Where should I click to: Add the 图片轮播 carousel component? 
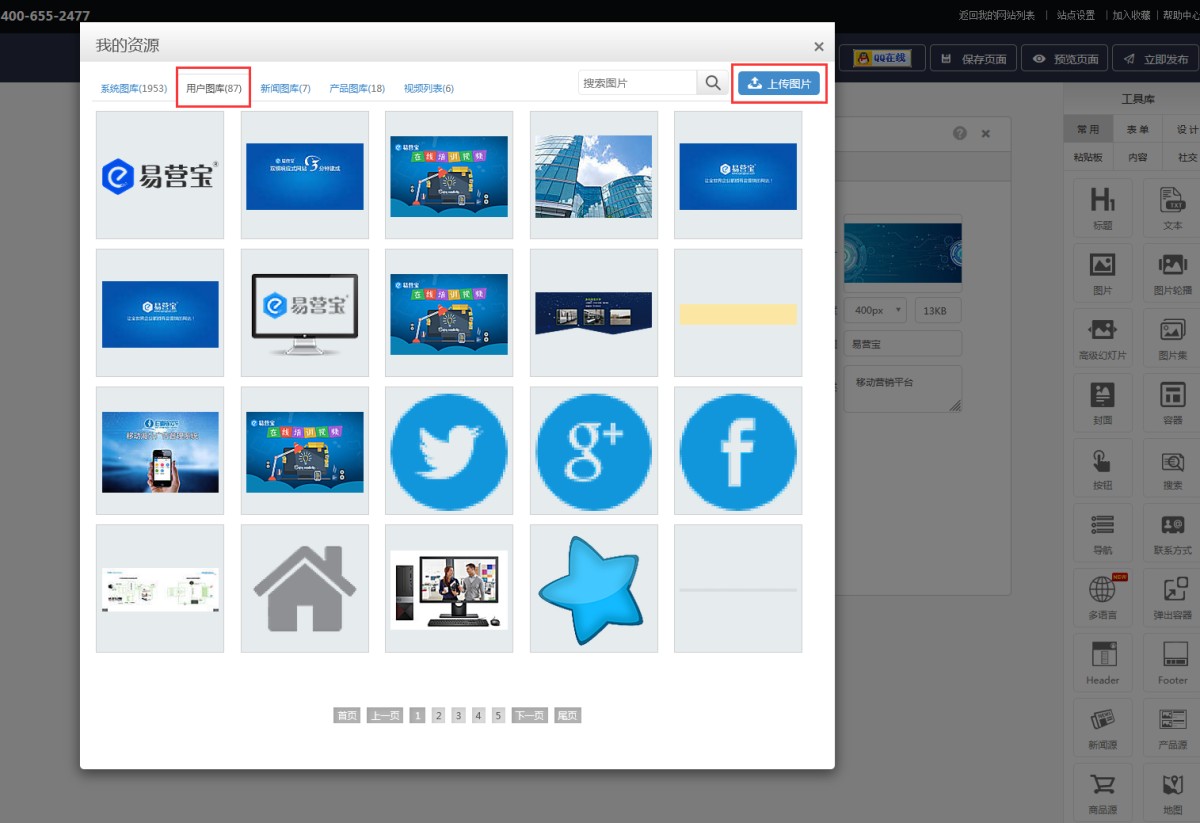1172,273
